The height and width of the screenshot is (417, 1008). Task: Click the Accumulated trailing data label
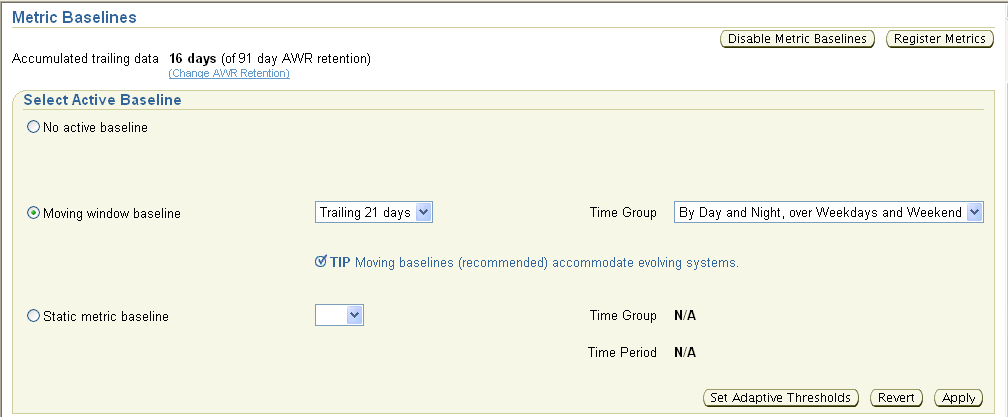click(x=85, y=59)
